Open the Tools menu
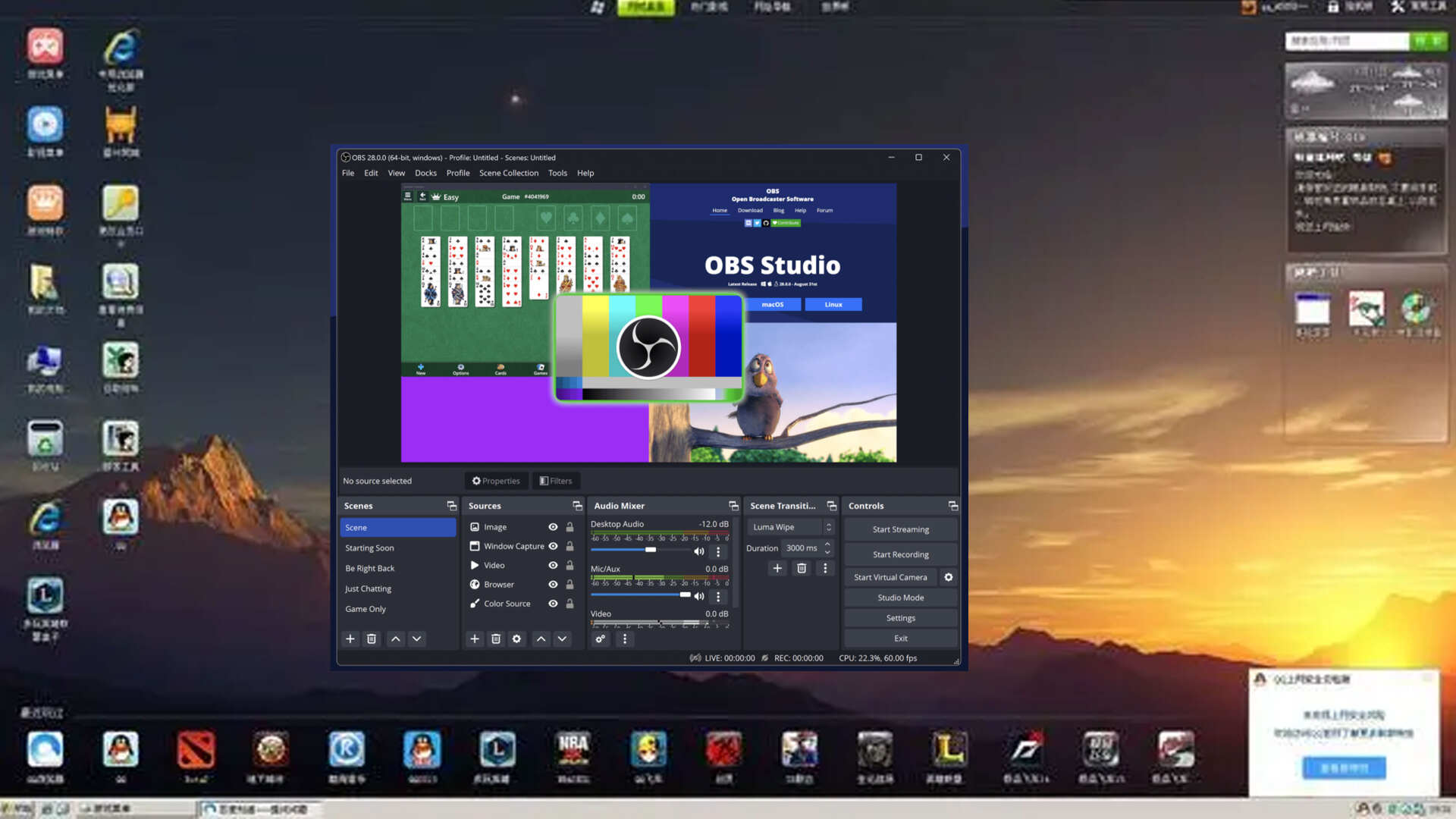The width and height of the screenshot is (1456, 819). tap(557, 173)
